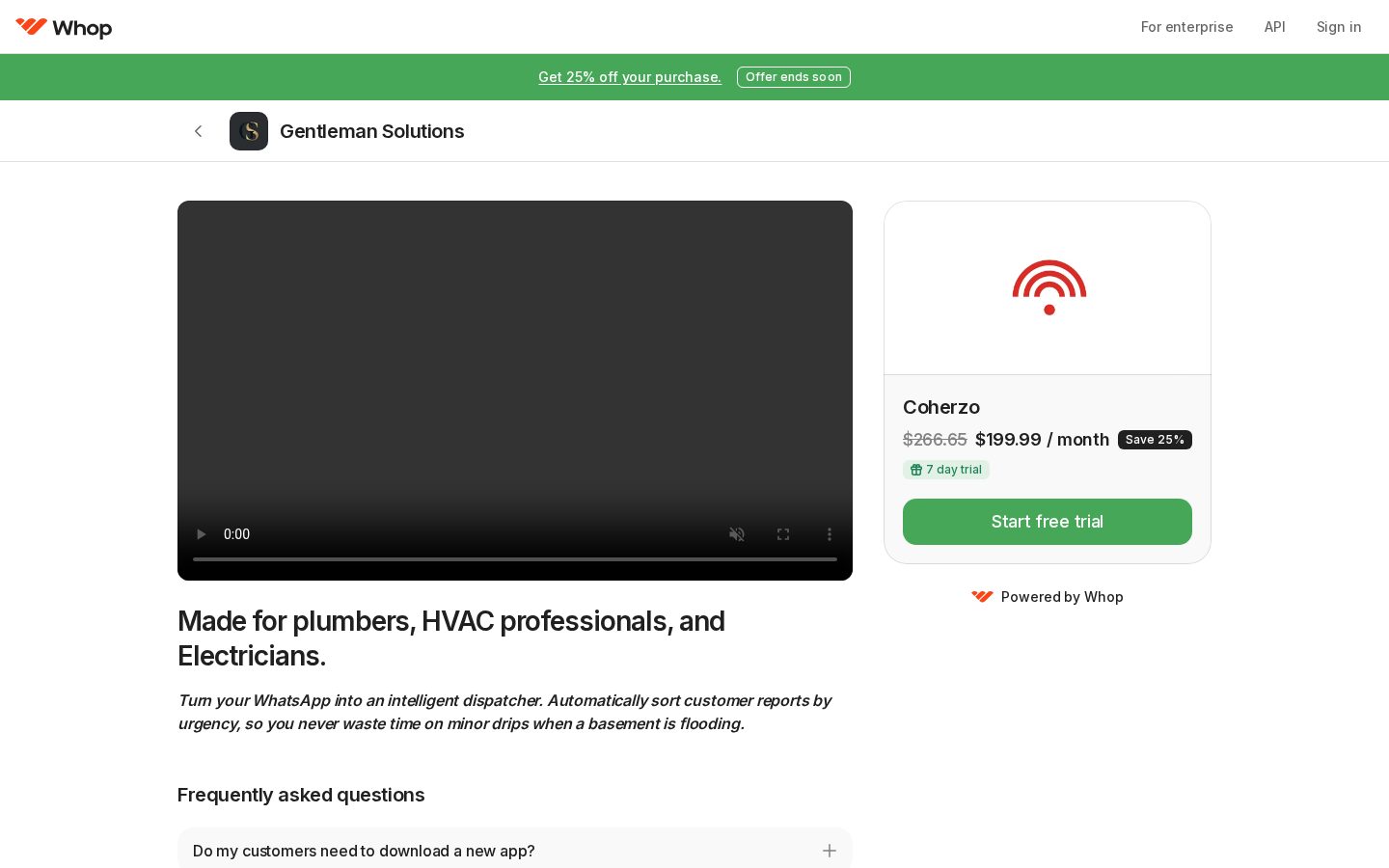This screenshot has width=1389, height=868.
Task: Click the red Coherzo signal icon
Action: click(1049, 287)
